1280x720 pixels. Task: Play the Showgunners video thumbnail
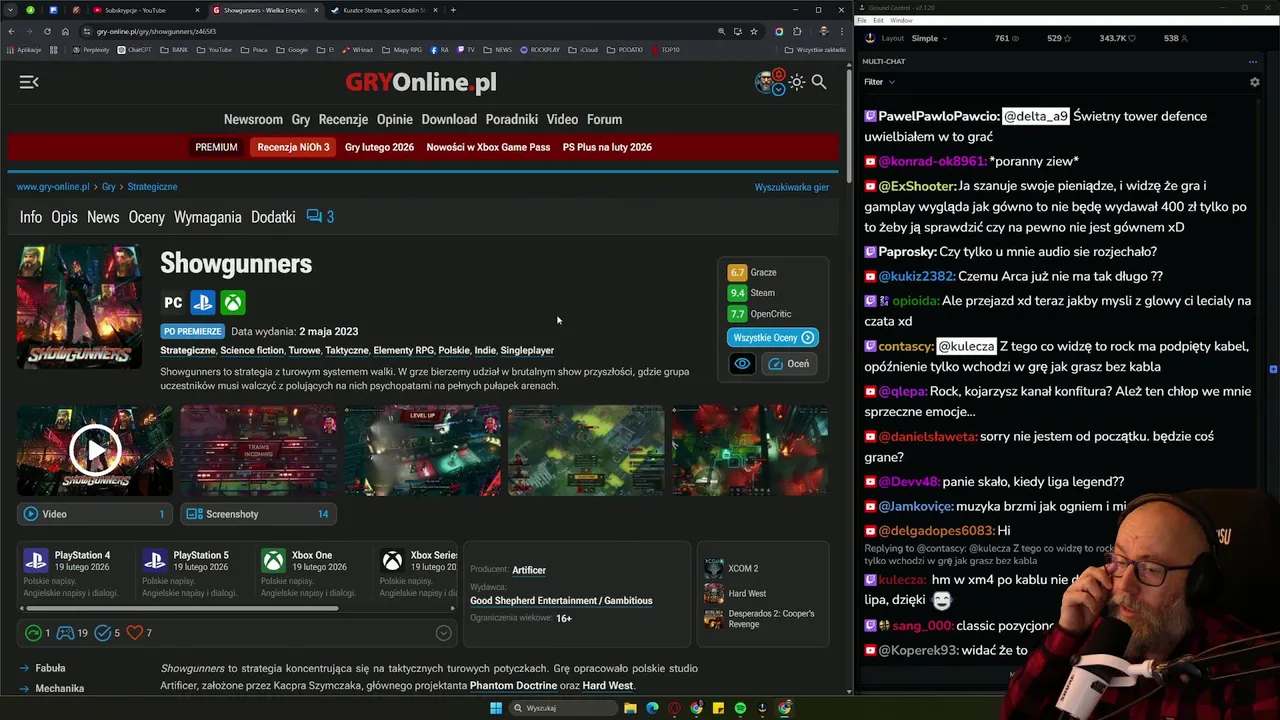click(95, 450)
